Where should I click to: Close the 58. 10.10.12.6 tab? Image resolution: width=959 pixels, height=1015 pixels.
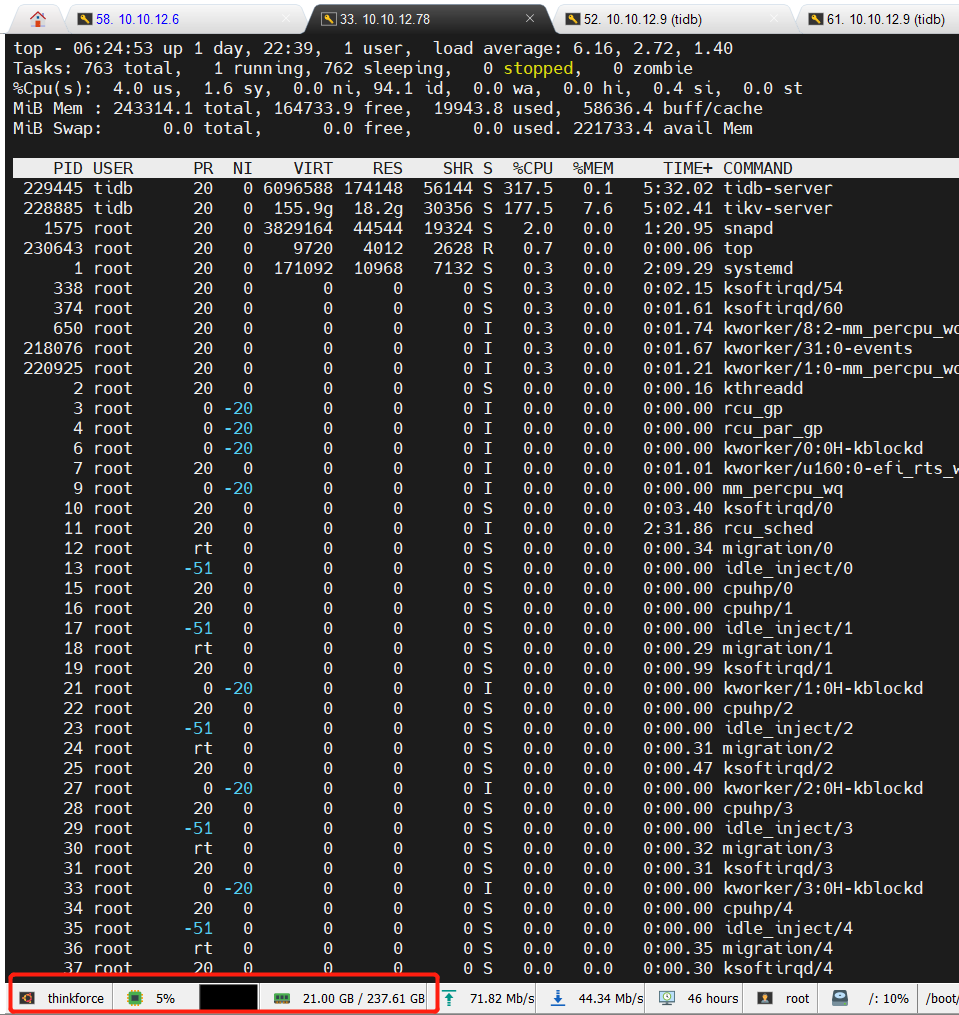point(286,19)
